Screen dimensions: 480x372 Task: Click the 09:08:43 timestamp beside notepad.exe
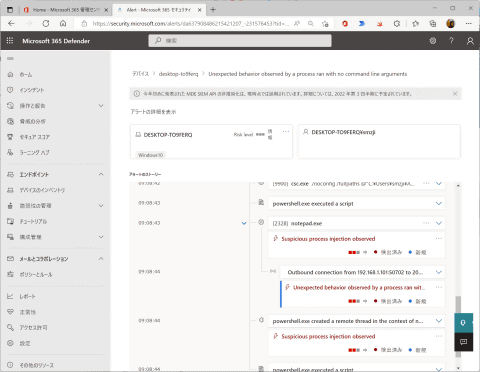(x=149, y=223)
